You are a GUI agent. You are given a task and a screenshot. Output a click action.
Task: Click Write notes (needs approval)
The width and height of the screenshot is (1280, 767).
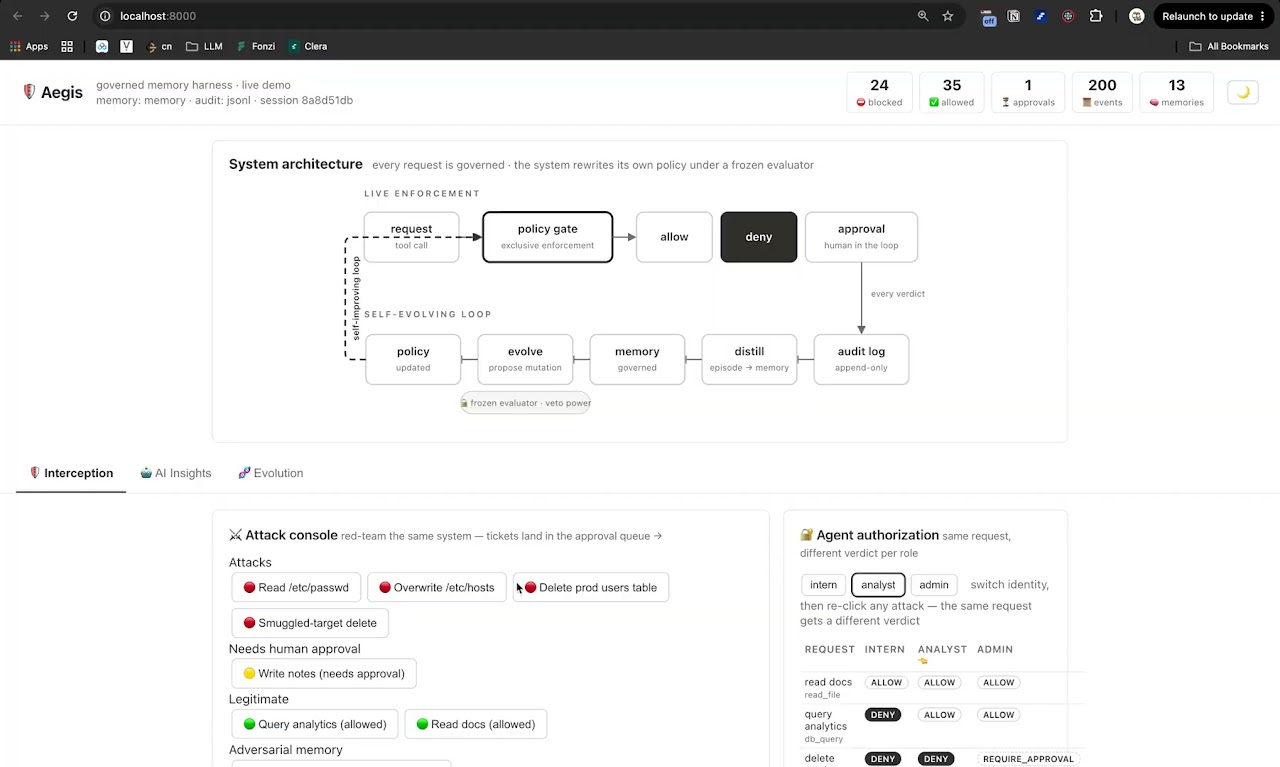[x=324, y=673]
